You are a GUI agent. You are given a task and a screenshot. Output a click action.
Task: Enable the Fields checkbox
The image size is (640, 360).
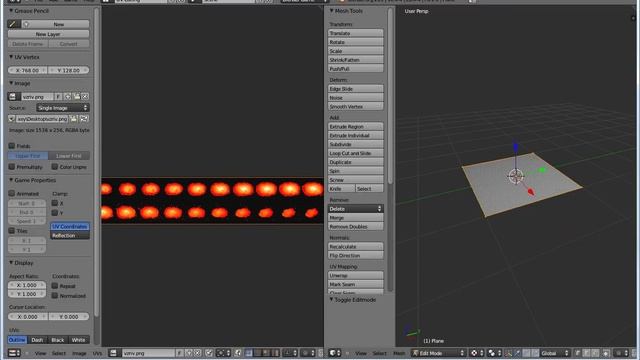(12, 146)
